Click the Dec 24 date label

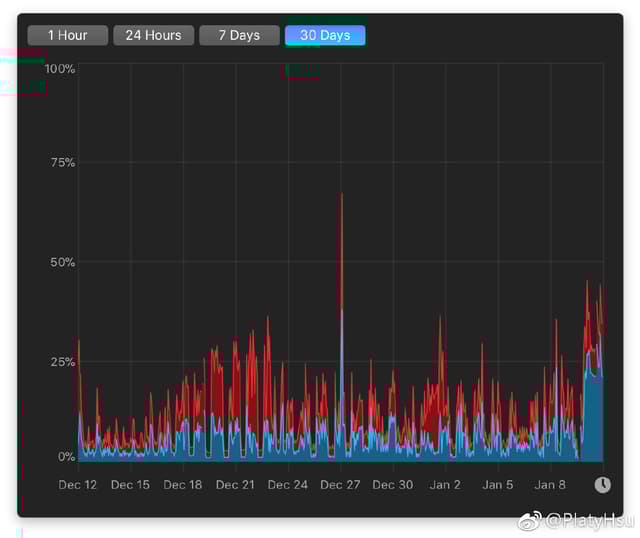288,485
